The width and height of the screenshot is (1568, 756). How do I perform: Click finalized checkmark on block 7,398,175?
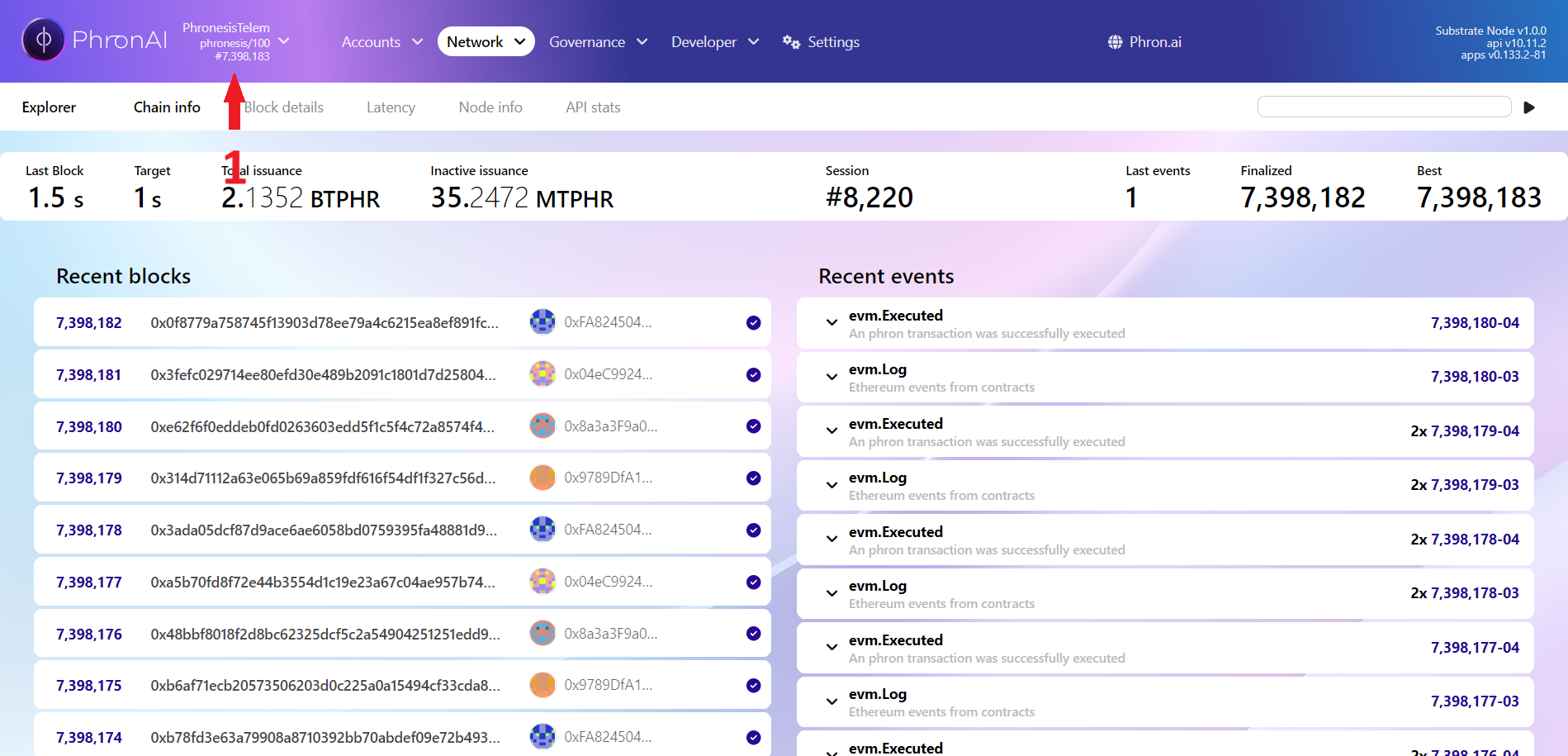click(753, 686)
